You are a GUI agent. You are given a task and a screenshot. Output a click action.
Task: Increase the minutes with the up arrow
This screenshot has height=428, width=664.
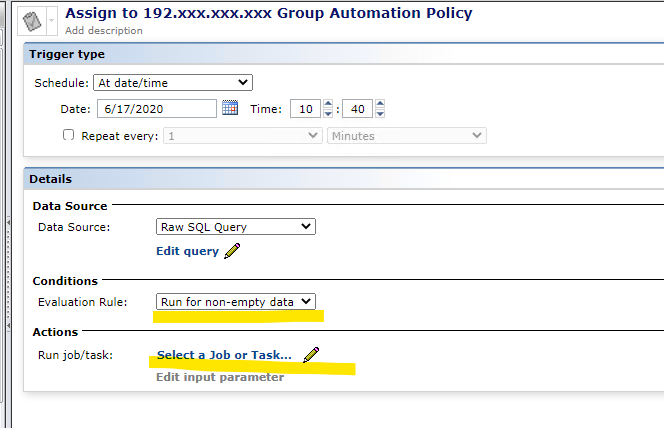380,104
